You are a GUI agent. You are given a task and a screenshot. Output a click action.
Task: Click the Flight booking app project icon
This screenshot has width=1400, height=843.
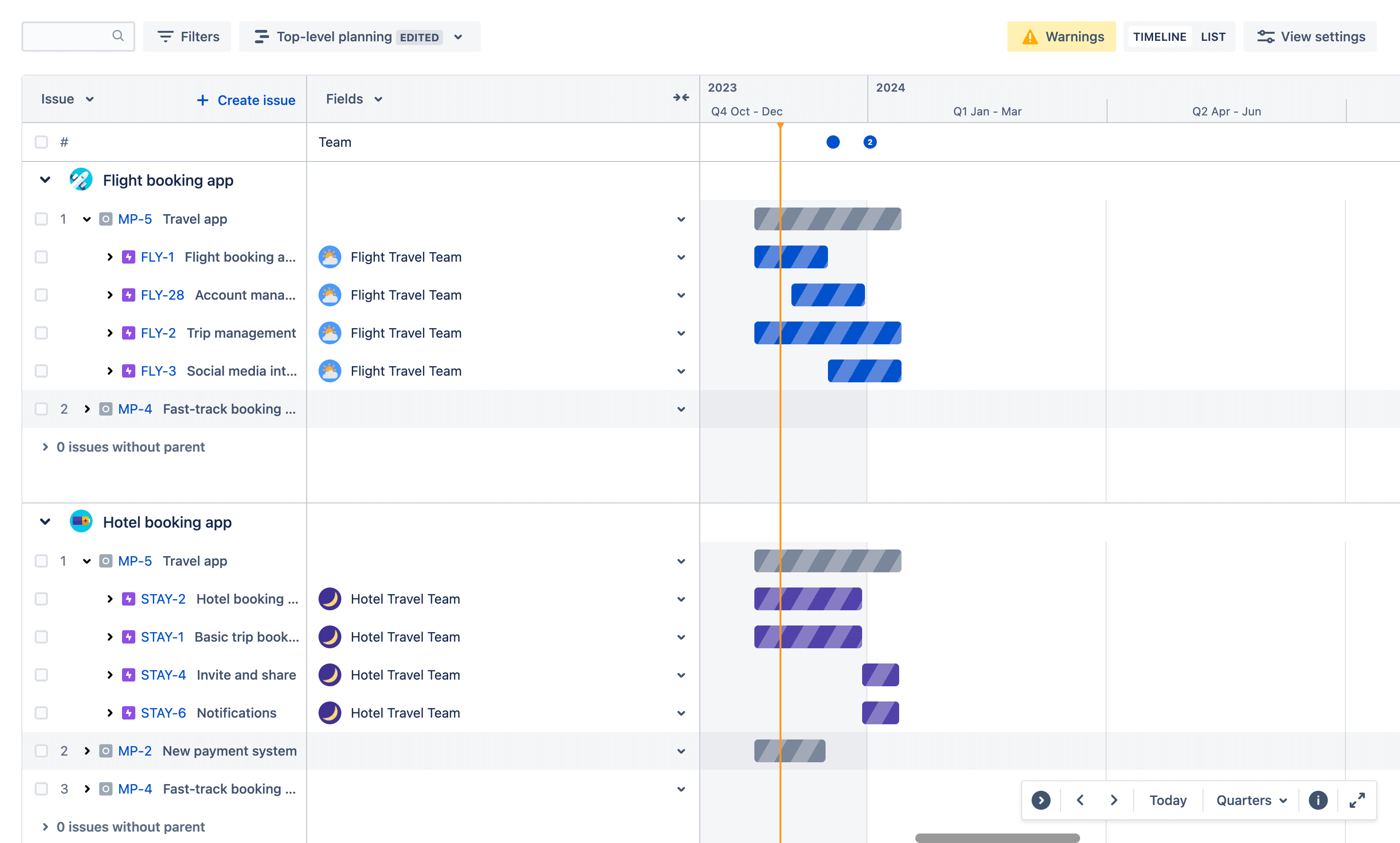[80, 180]
